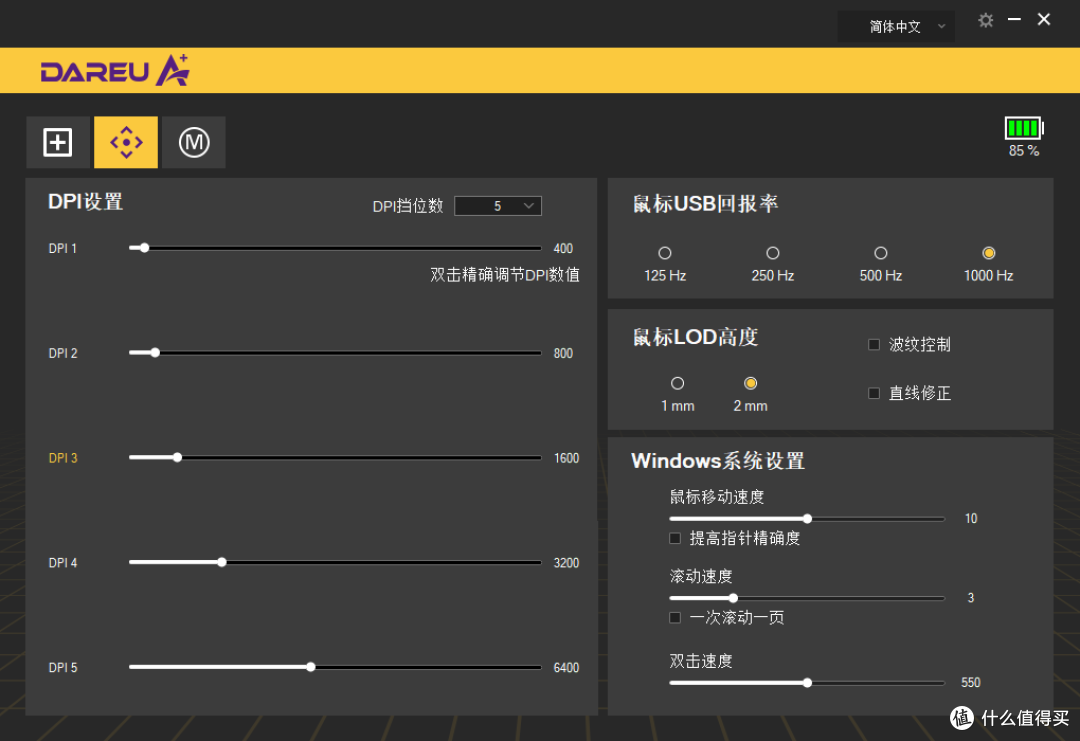Image resolution: width=1080 pixels, height=741 pixels.
Task: Click the DPI value 3200
Action: coord(566,563)
